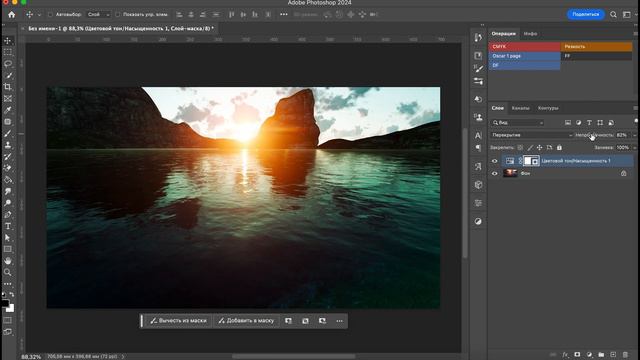This screenshot has width=640, height=360.
Task: Run the CMYK action button
Action: point(524,47)
